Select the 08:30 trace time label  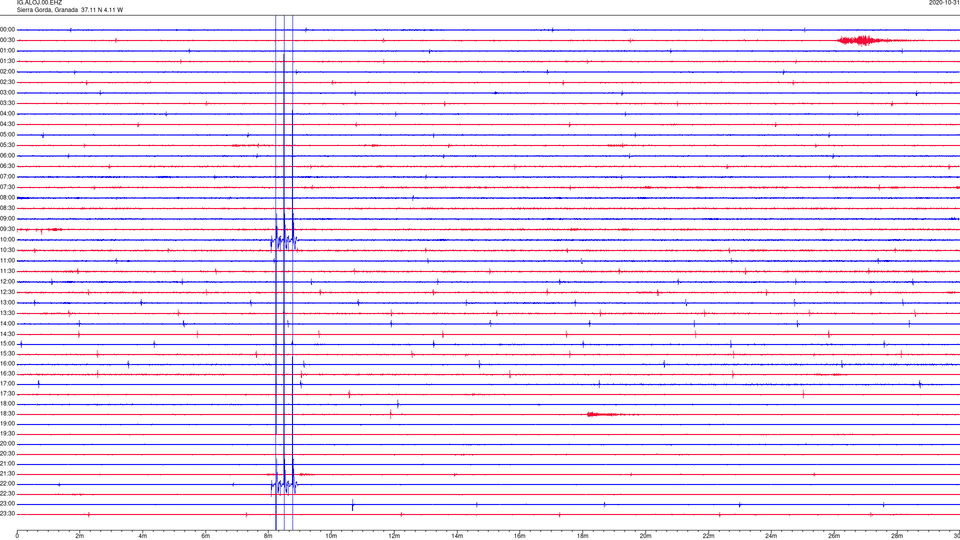[7, 208]
